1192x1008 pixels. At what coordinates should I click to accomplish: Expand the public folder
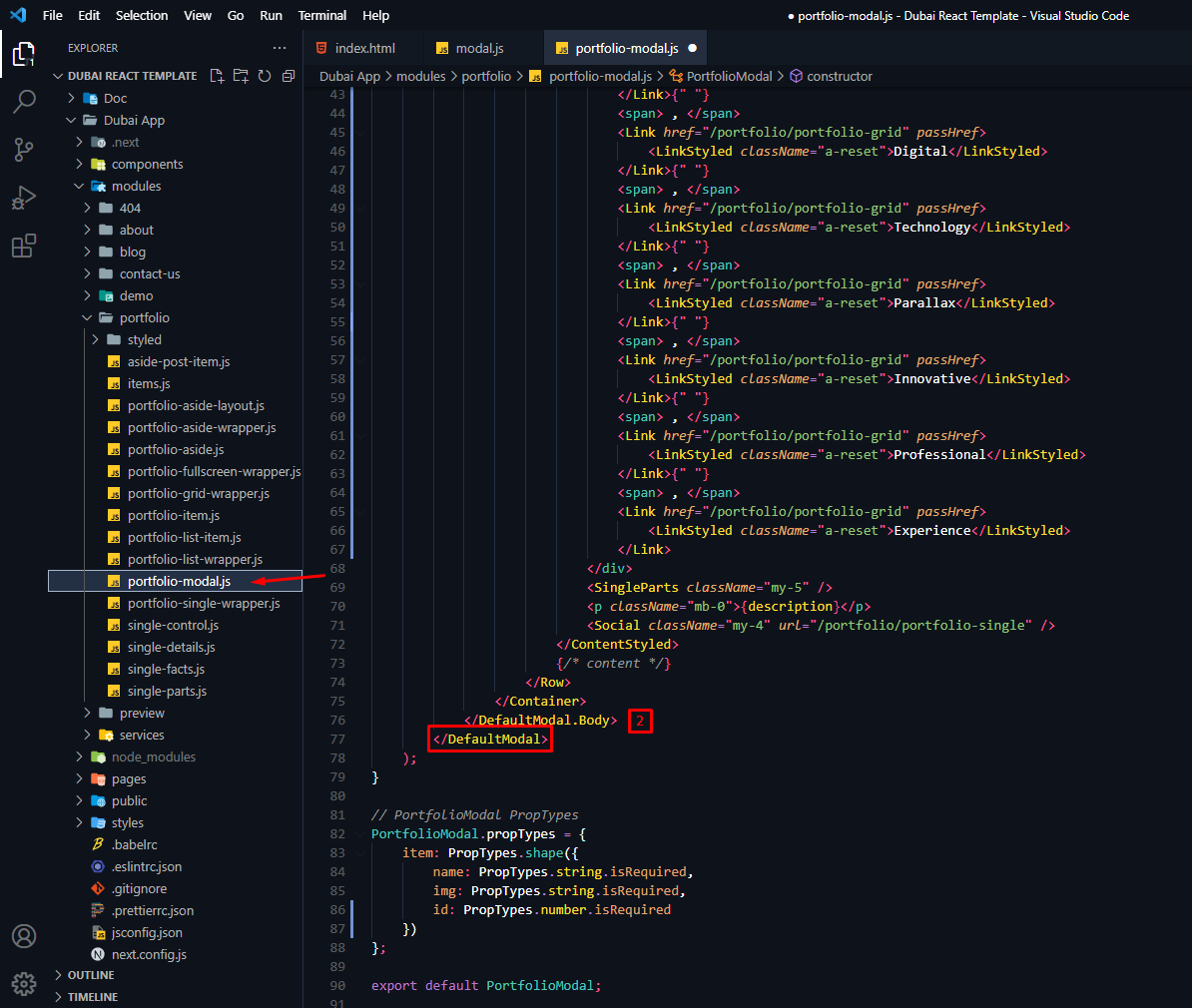129,801
